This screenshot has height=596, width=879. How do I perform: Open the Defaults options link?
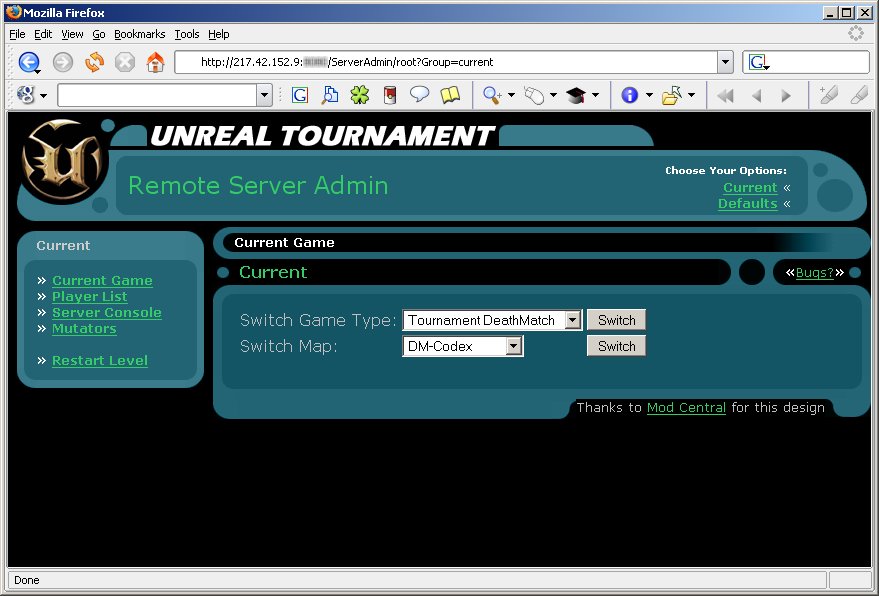pyautogui.click(x=747, y=204)
